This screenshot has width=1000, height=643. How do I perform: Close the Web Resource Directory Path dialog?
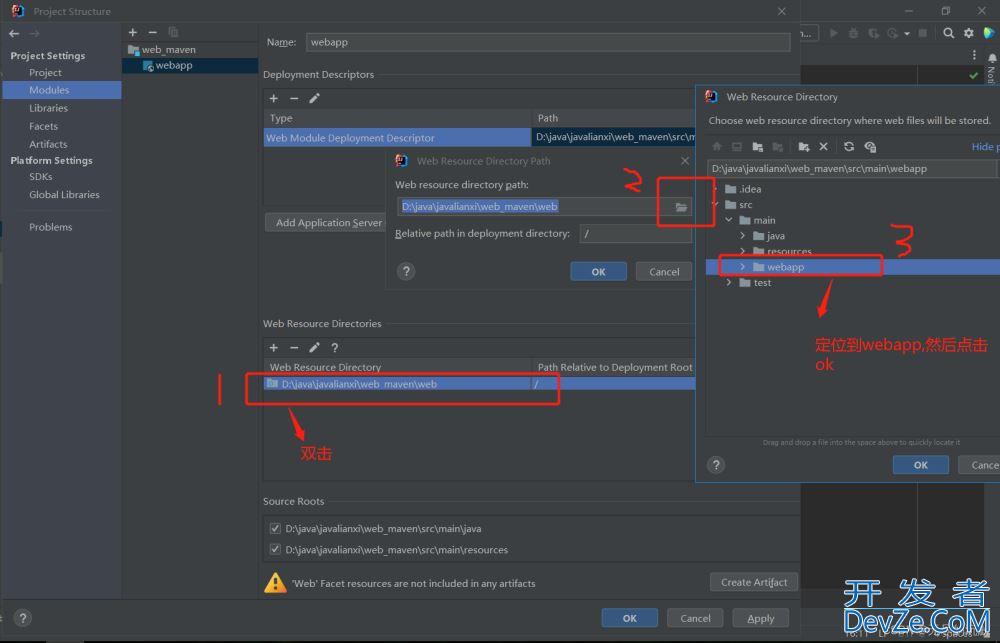click(x=685, y=161)
